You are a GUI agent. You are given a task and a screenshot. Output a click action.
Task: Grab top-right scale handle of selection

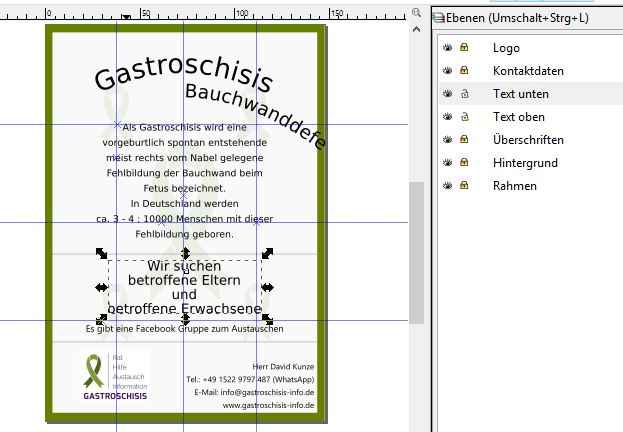coord(267,253)
